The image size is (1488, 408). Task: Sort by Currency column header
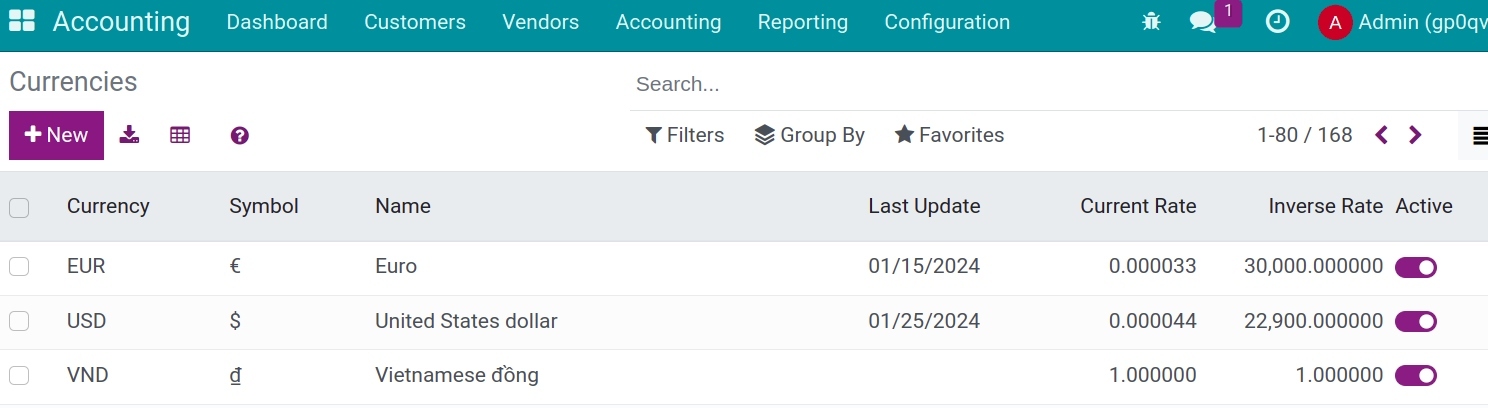108,206
